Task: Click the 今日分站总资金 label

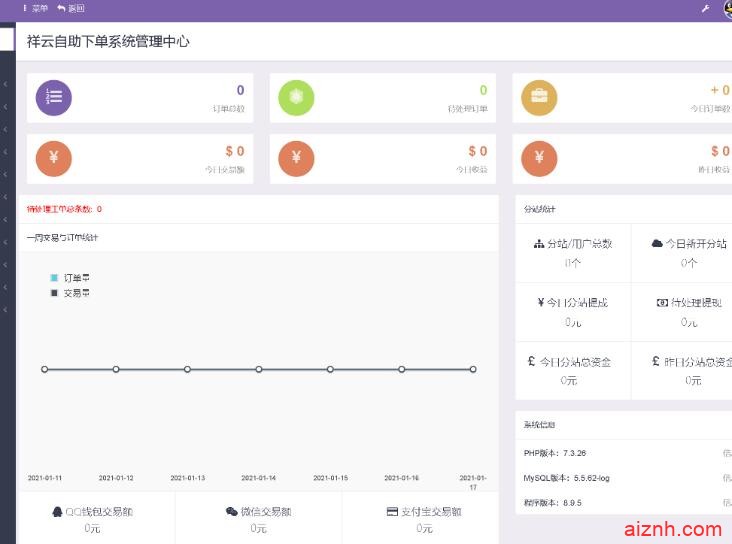Action: (x=575, y=362)
